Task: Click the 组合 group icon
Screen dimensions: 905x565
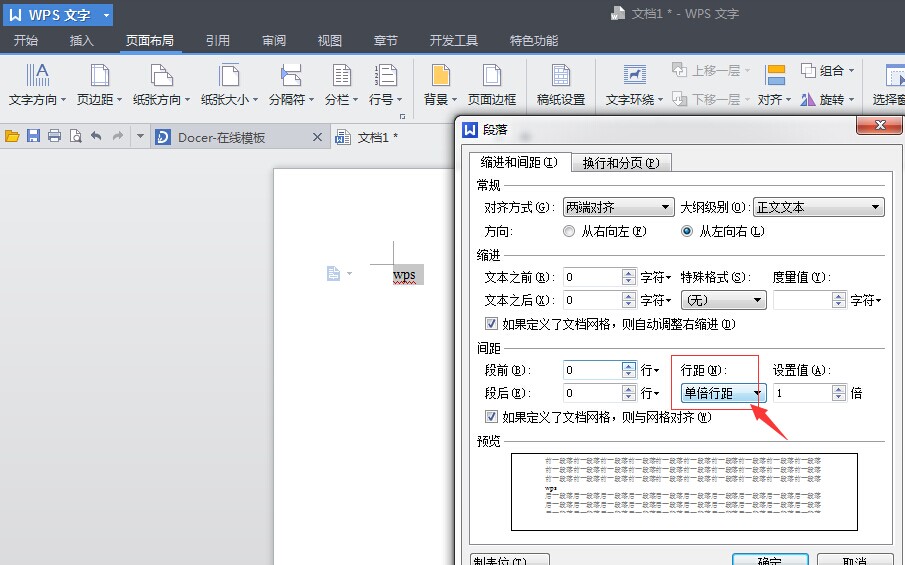Action: coord(808,70)
